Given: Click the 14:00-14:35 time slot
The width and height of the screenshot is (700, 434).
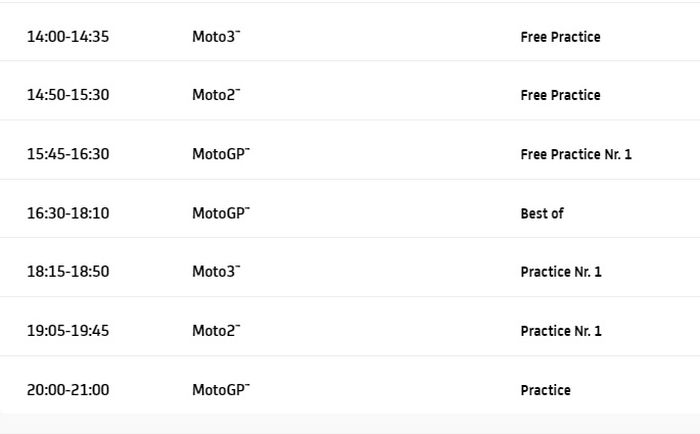Looking at the screenshot, I should click(x=68, y=37).
